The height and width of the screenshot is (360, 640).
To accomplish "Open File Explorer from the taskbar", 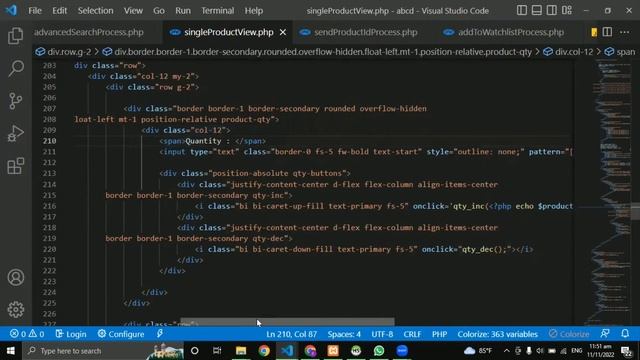I will [241, 351].
